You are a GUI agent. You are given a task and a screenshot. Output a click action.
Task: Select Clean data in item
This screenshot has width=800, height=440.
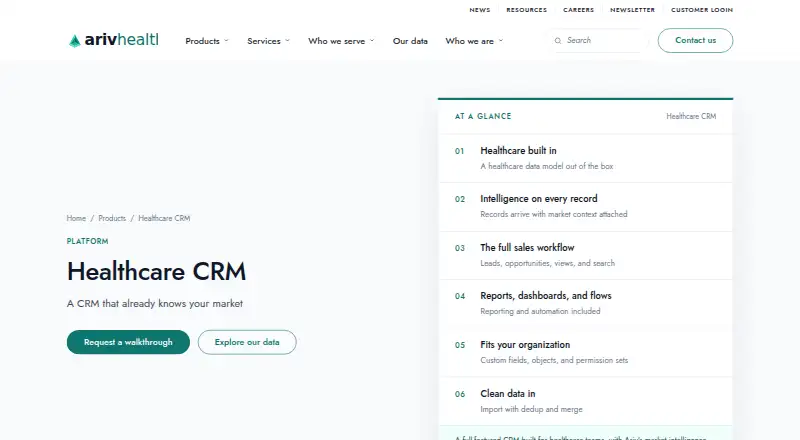click(585, 401)
